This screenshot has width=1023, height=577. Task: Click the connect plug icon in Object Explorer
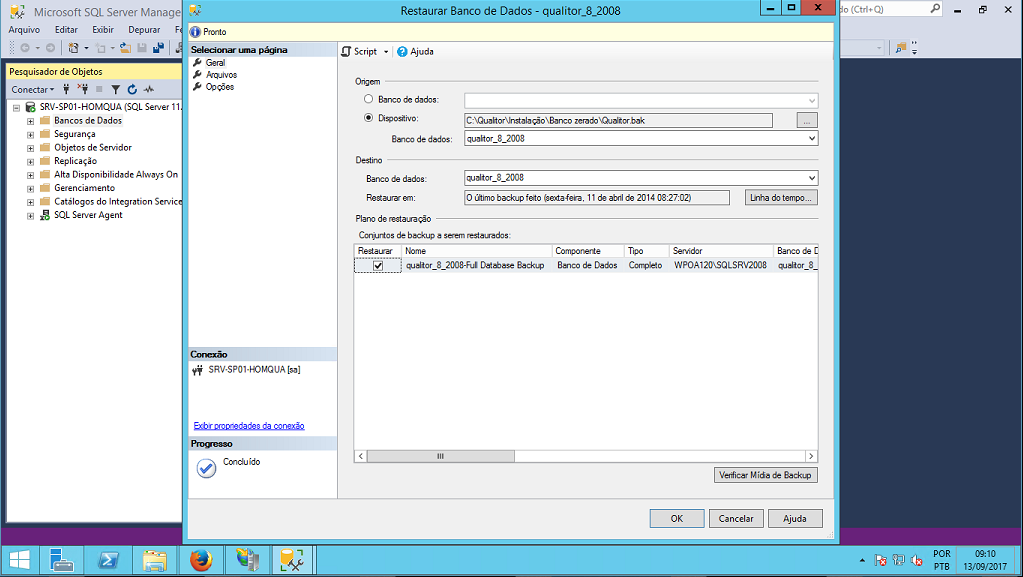coord(66,89)
